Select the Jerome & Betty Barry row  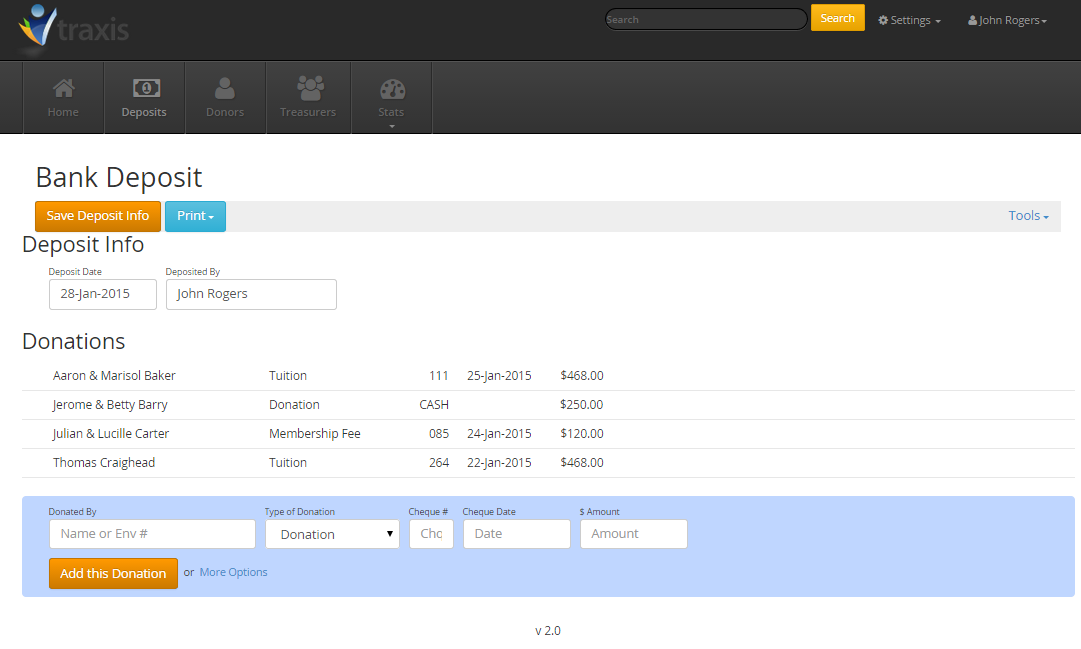[x=548, y=405]
